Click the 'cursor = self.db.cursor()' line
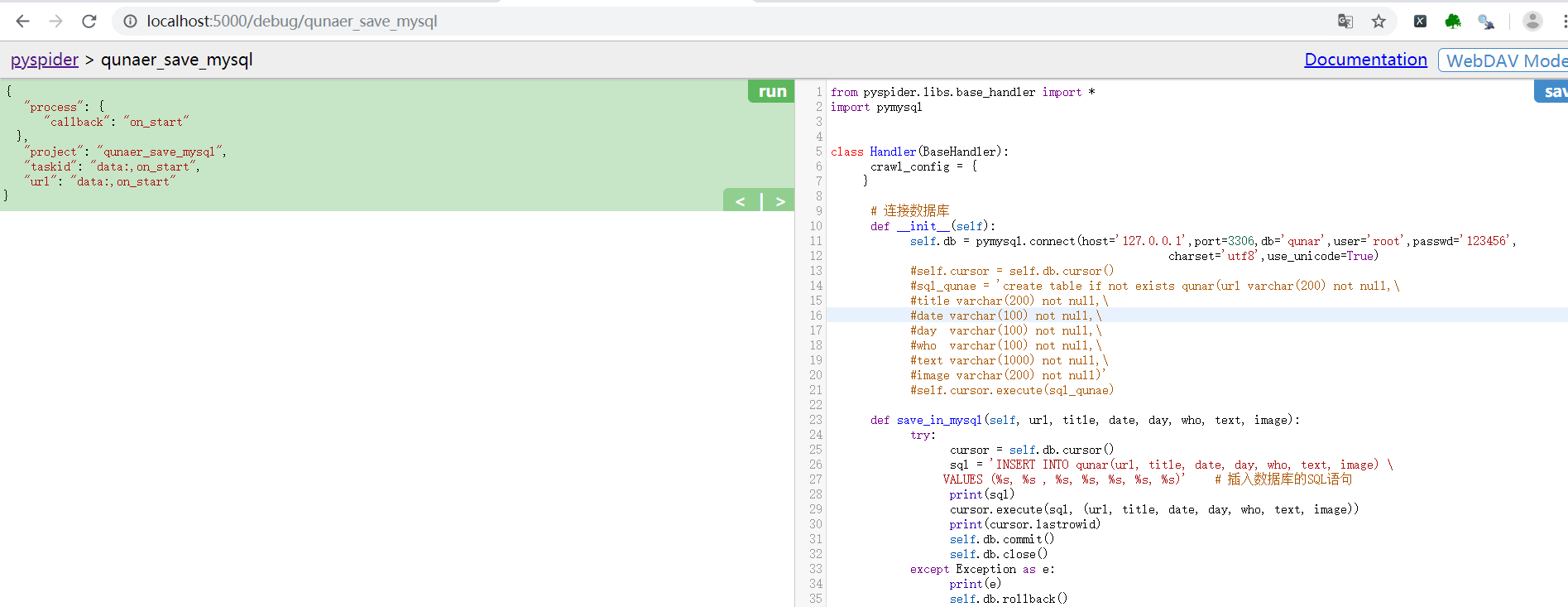1568x607 pixels. click(1032, 450)
